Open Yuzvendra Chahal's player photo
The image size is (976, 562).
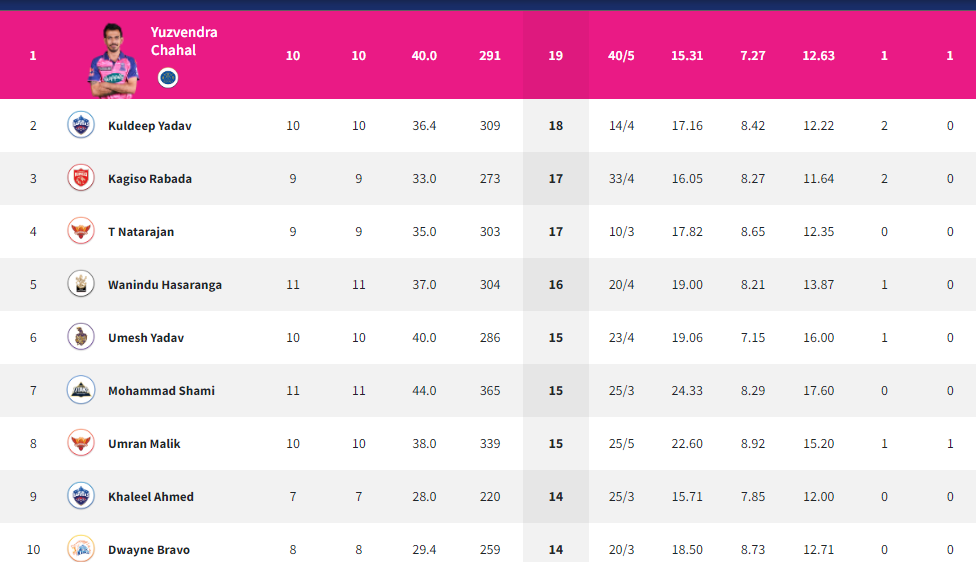pos(113,60)
